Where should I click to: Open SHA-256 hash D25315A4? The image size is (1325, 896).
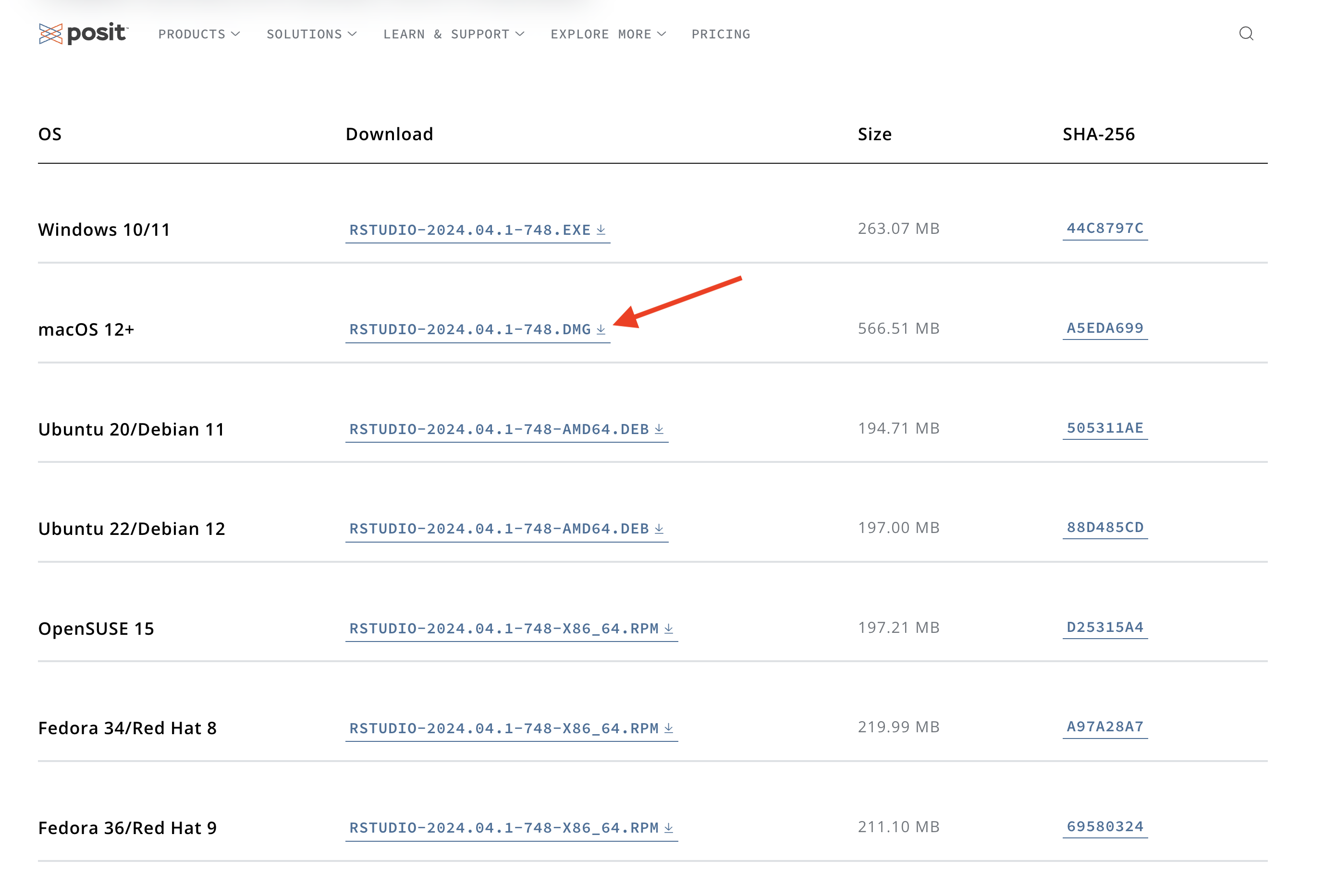pyautogui.click(x=1105, y=628)
